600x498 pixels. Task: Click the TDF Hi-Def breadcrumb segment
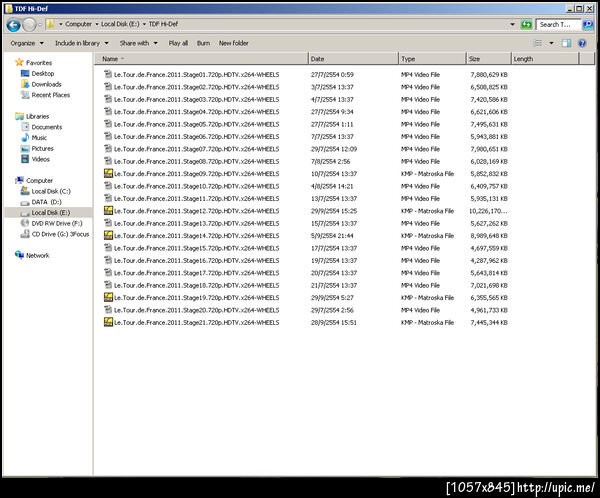pyautogui.click(x=163, y=24)
